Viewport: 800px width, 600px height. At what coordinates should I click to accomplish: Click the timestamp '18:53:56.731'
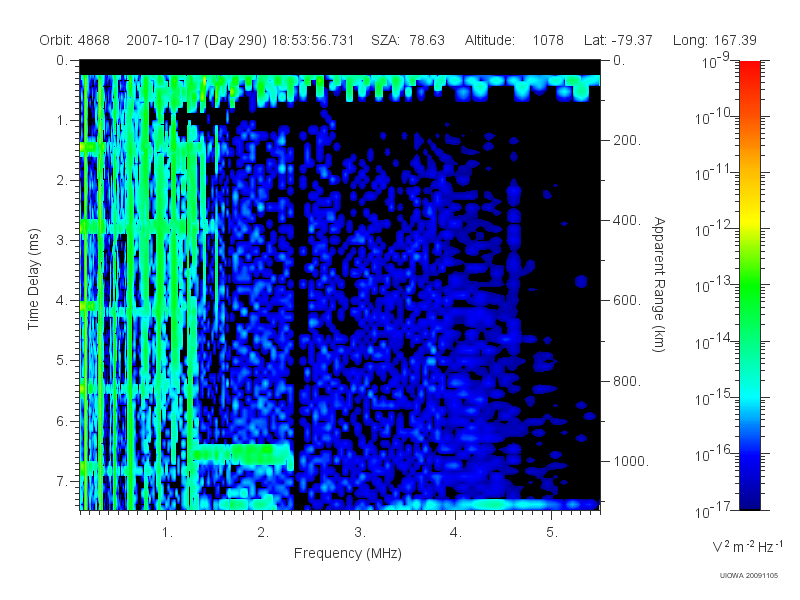pos(313,40)
